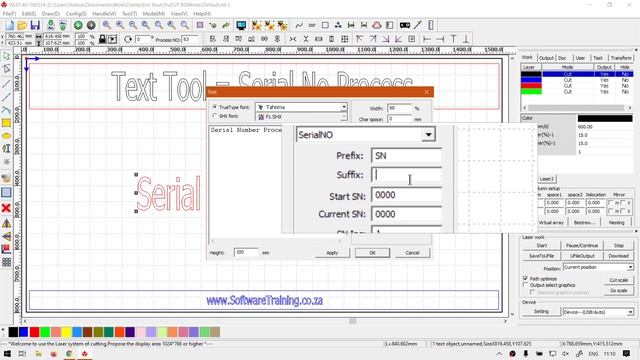Click the Apply button in Text dialog
The width and height of the screenshot is (640, 360).
click(x=332, y=253)
